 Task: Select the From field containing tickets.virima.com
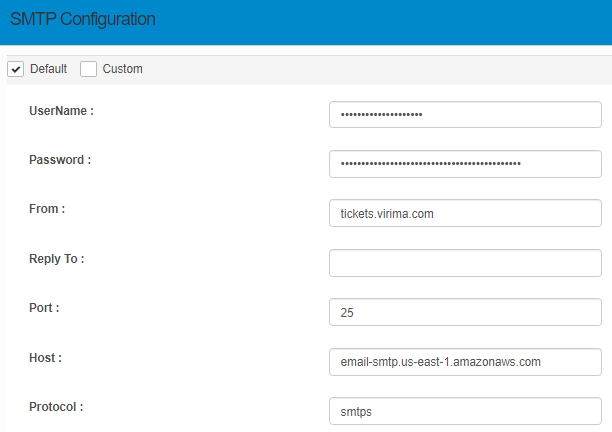[x=465, y=214]
